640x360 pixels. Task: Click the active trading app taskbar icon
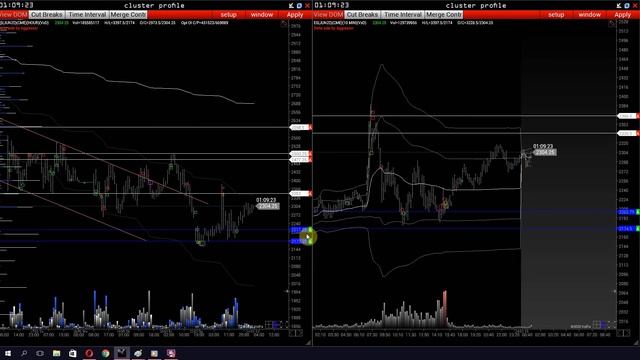[122, 353]
